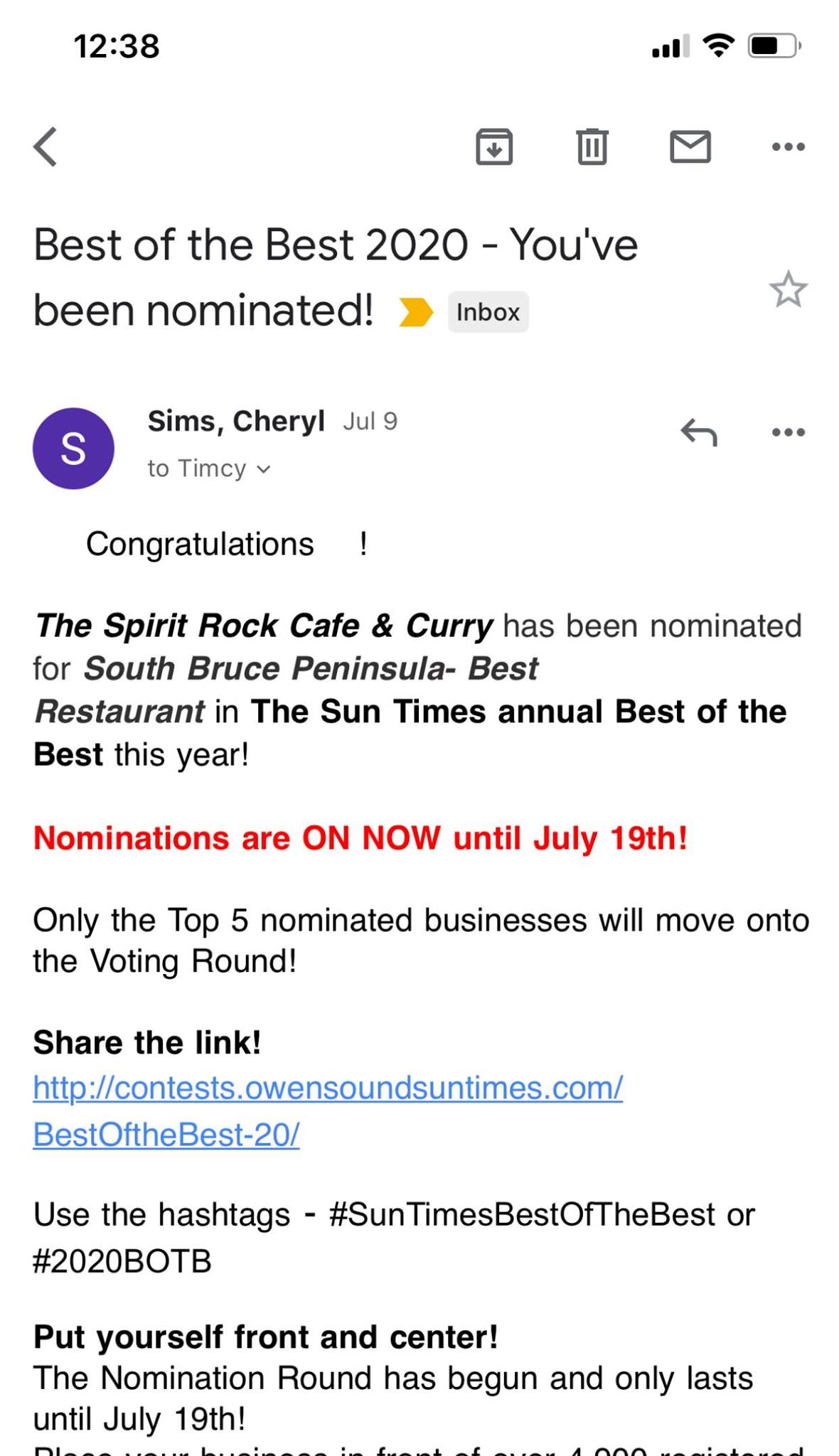The height and width of the screenshot is (1456, 839).
Task: Delete the email with the trash icon
Action: coord(592,146)
